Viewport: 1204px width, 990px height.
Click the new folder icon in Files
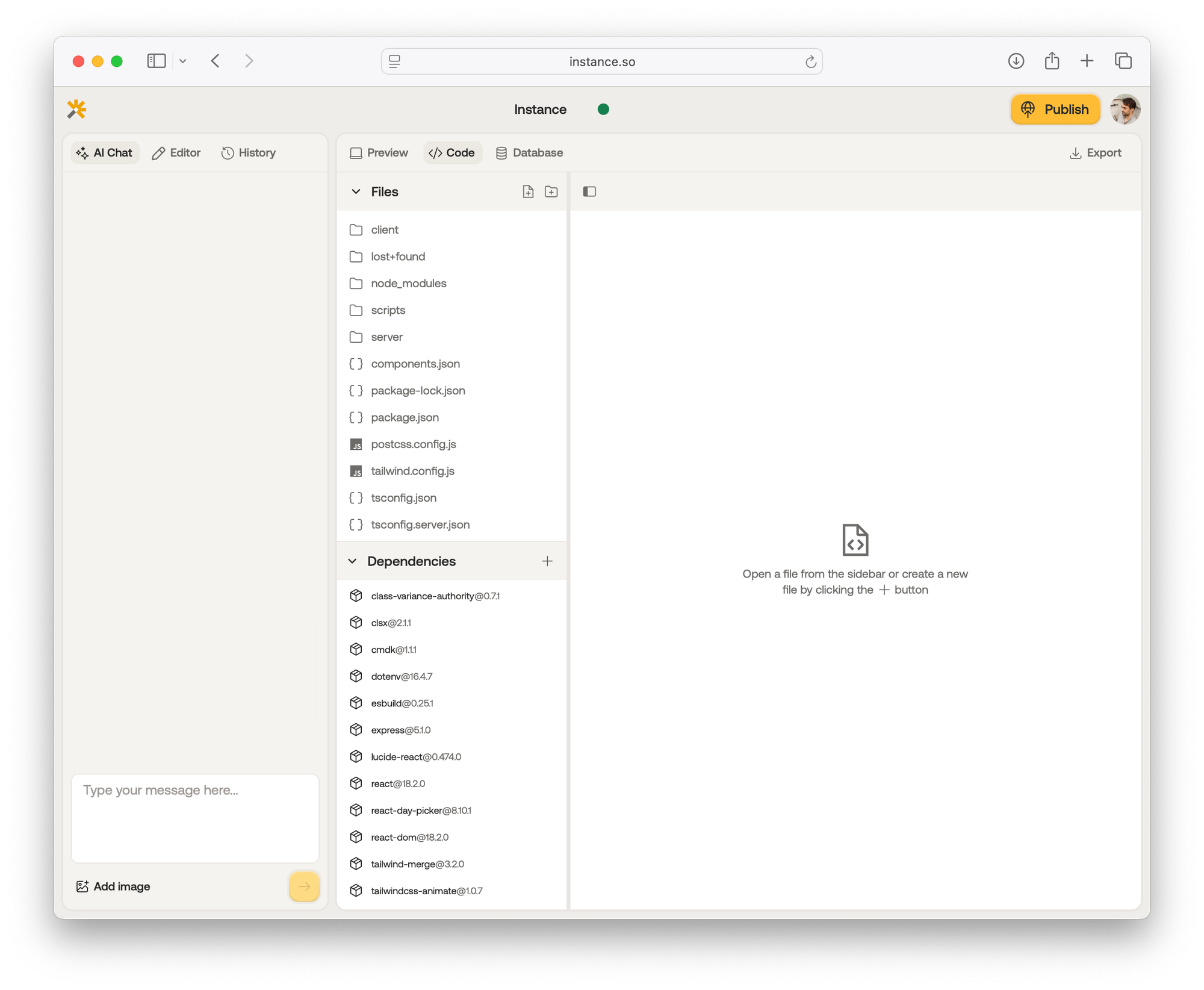tap(551, 191)
